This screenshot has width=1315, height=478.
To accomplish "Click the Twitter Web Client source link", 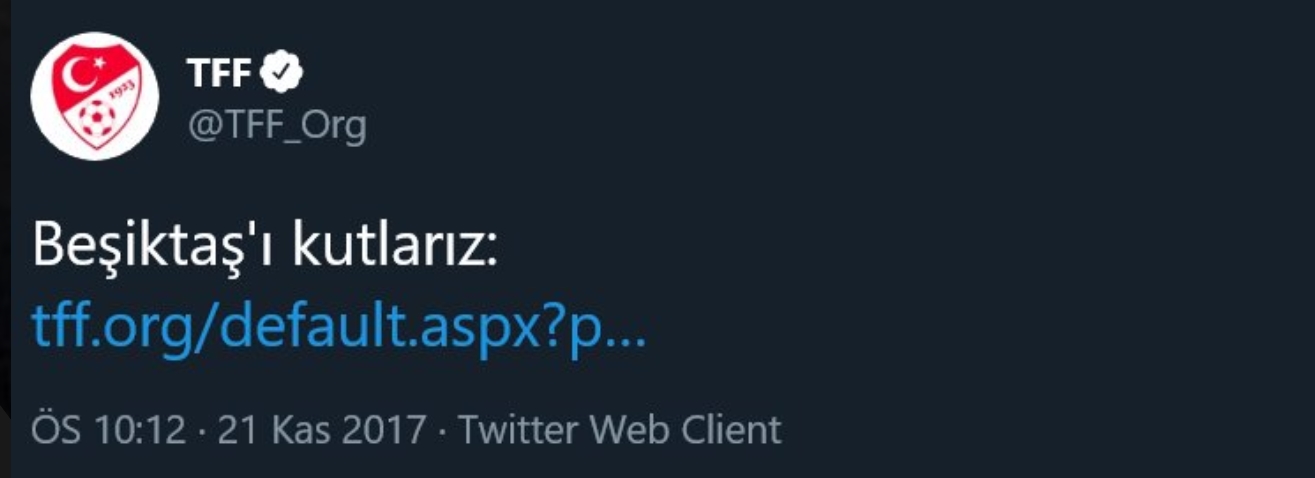I will click(x=619, y=431).
